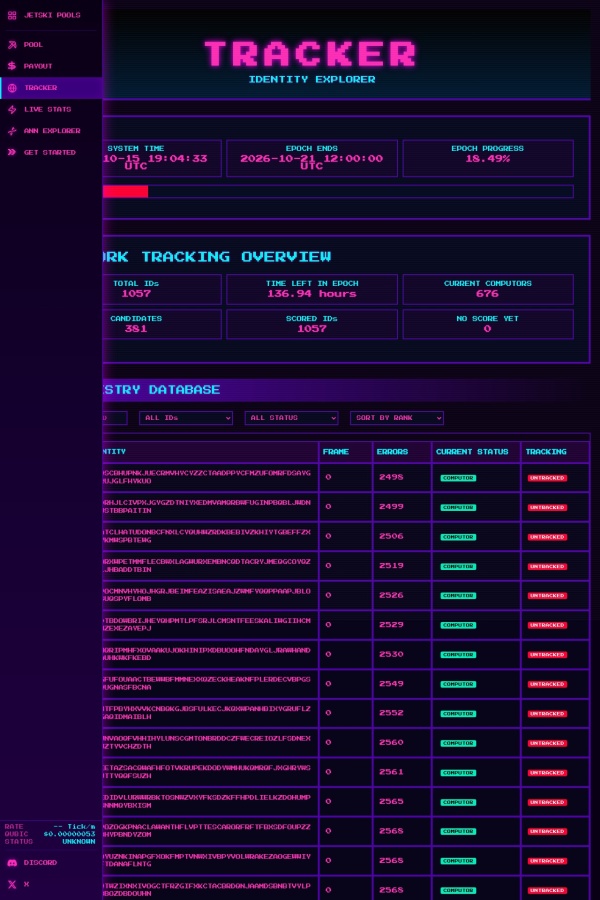Image resolution: width=600 pixels, height=900 pixels.
Task: Open Discord via its sidebar icon
Action: pyautogui.click(x=12, y=863)
